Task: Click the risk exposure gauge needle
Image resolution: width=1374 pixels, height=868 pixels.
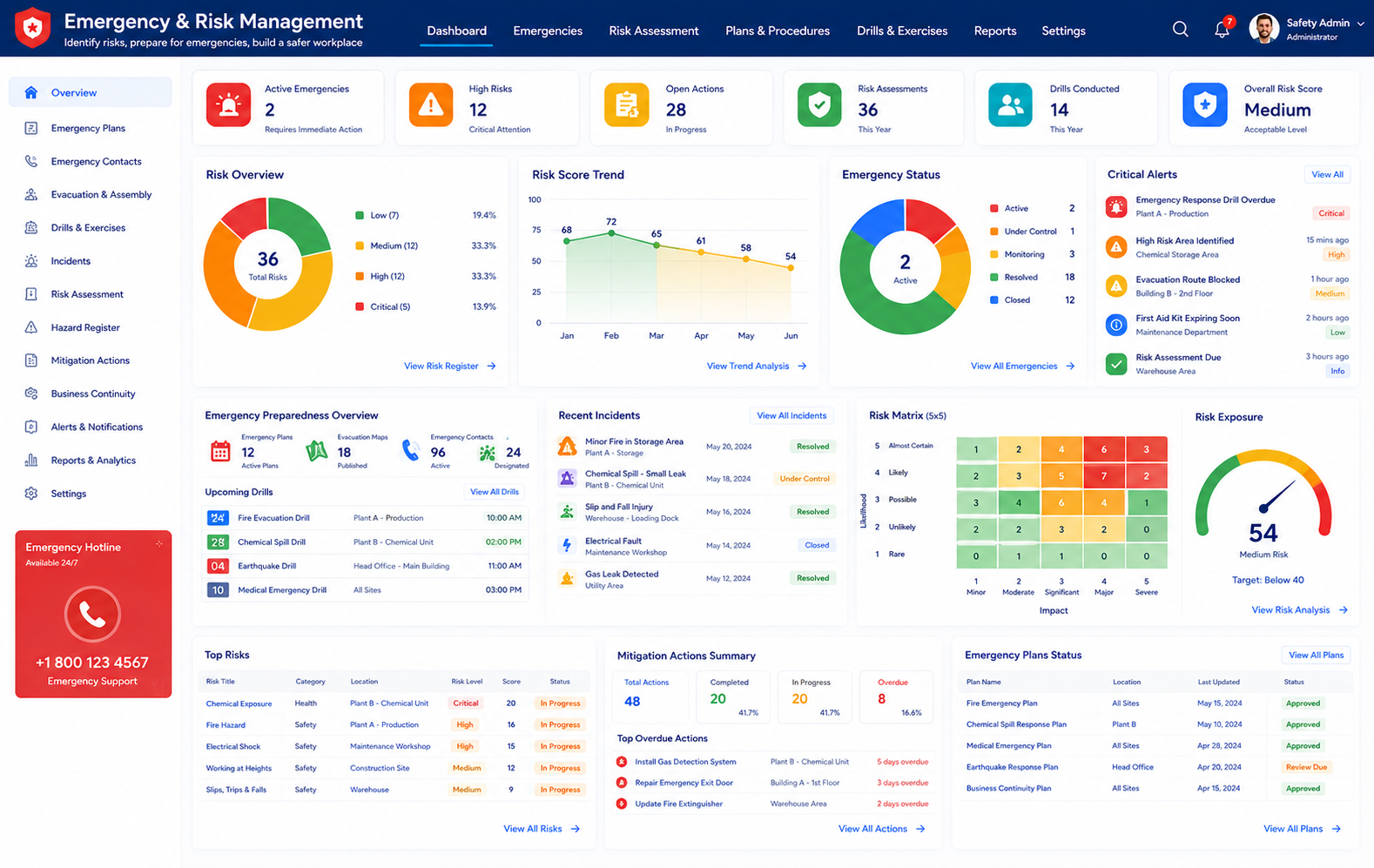Action: [x=1276, y=498]
